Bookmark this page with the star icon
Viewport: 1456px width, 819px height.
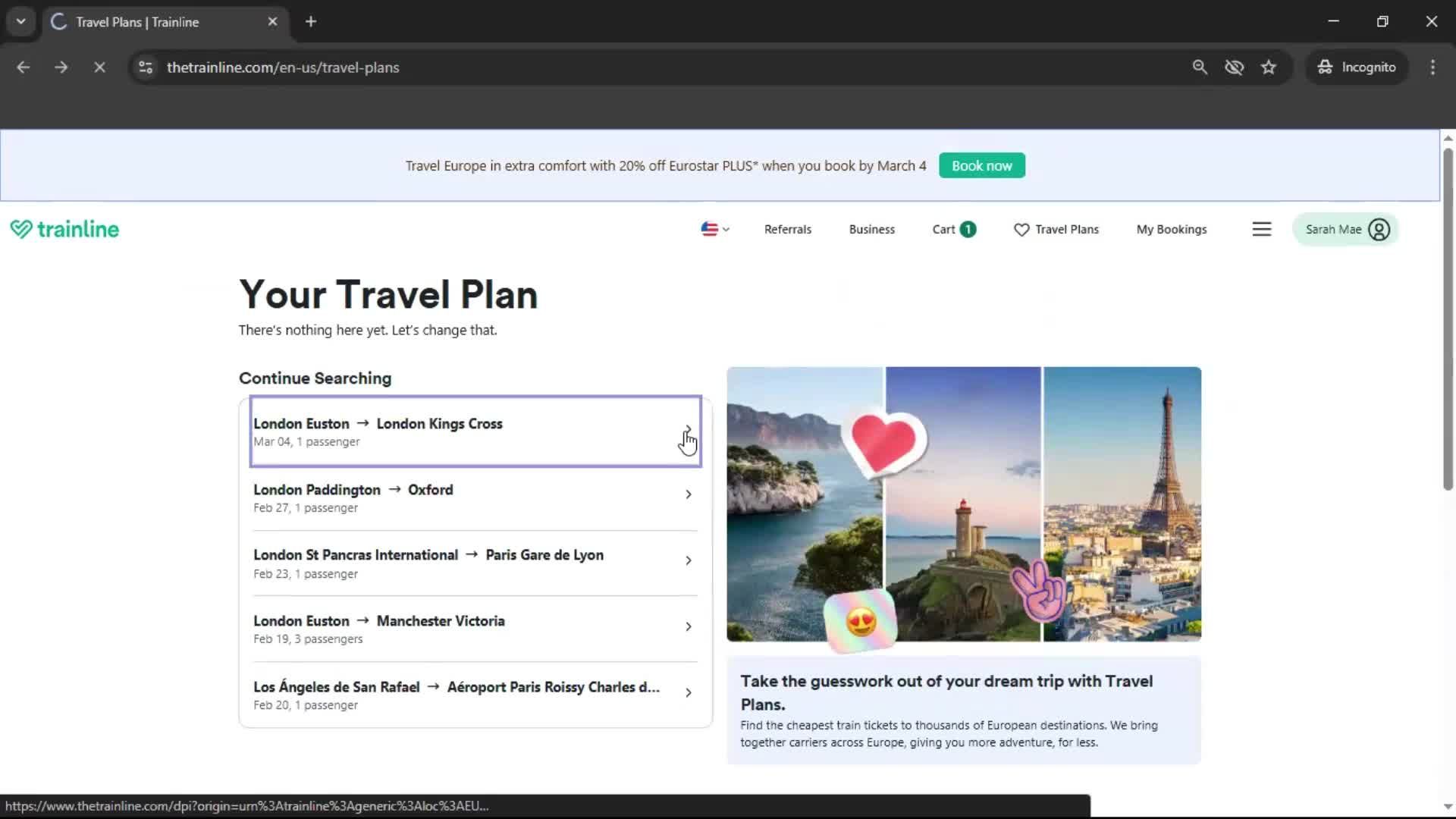tap(1269, 67)
